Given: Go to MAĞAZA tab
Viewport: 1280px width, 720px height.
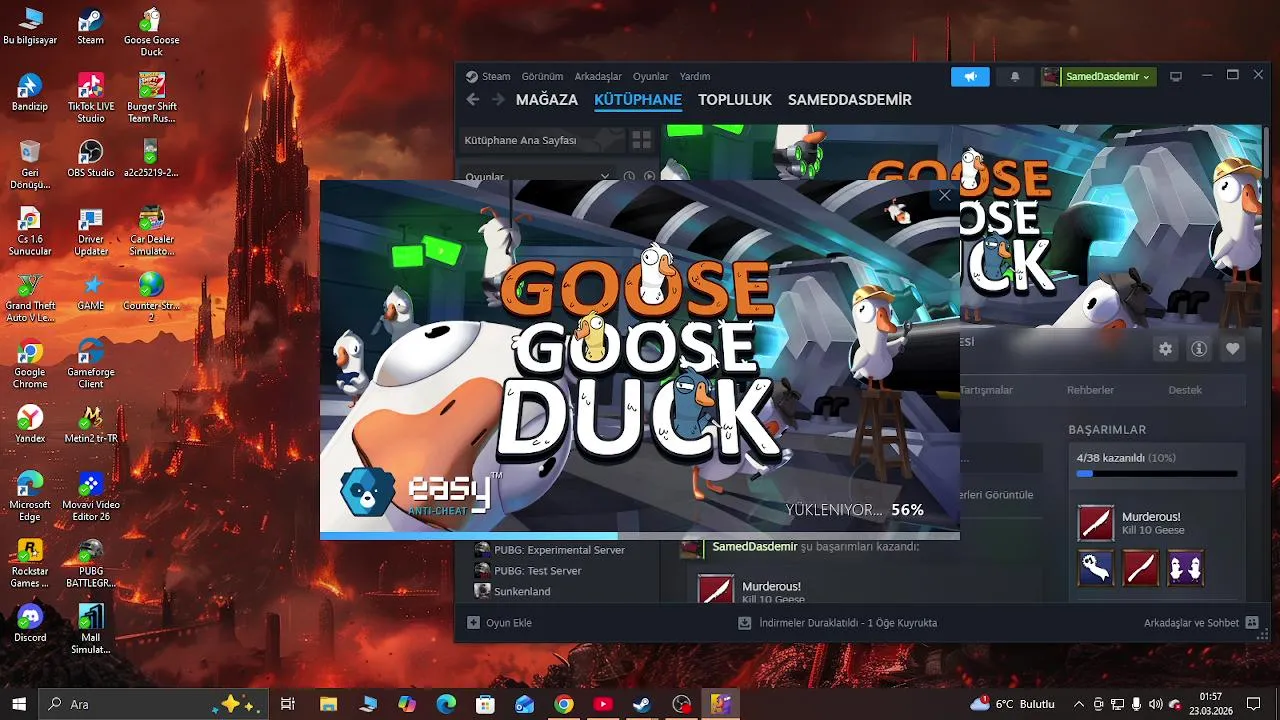Looking at the screenshot, I should tap(547, 100).
